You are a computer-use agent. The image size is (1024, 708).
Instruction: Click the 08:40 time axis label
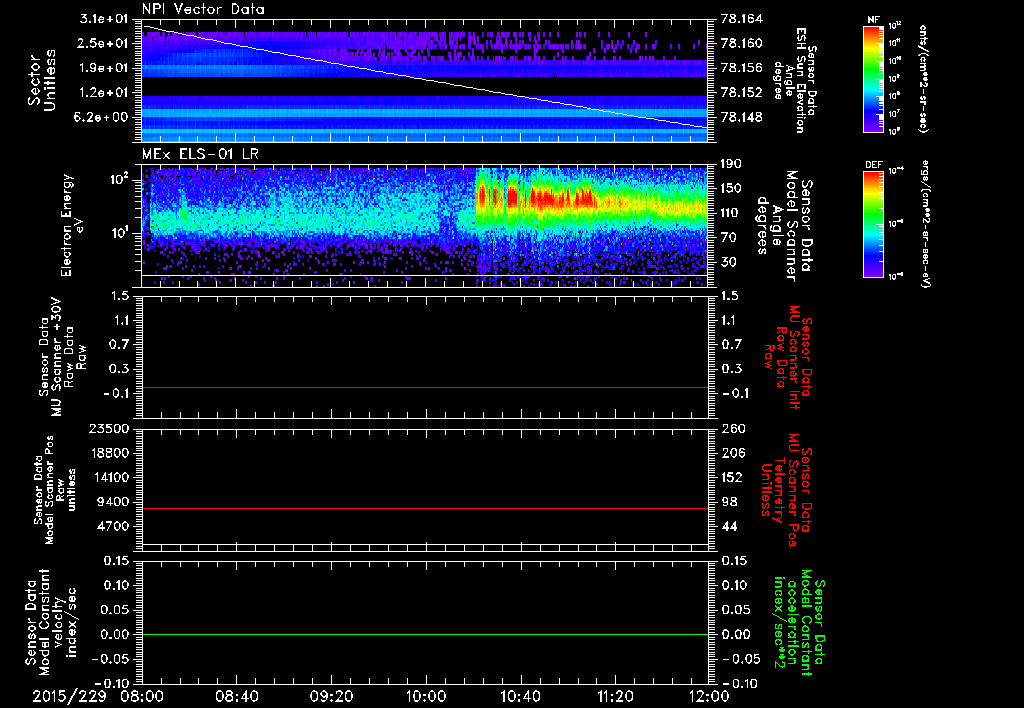(237, 696)
